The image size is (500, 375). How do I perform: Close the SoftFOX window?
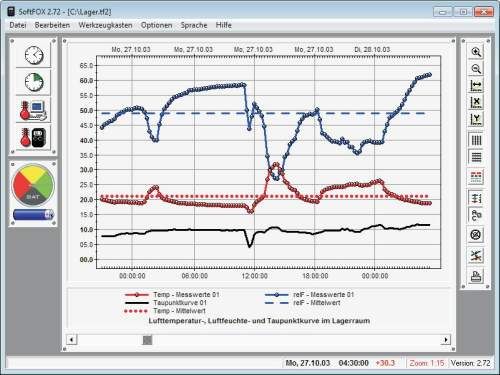pos(484,12)
